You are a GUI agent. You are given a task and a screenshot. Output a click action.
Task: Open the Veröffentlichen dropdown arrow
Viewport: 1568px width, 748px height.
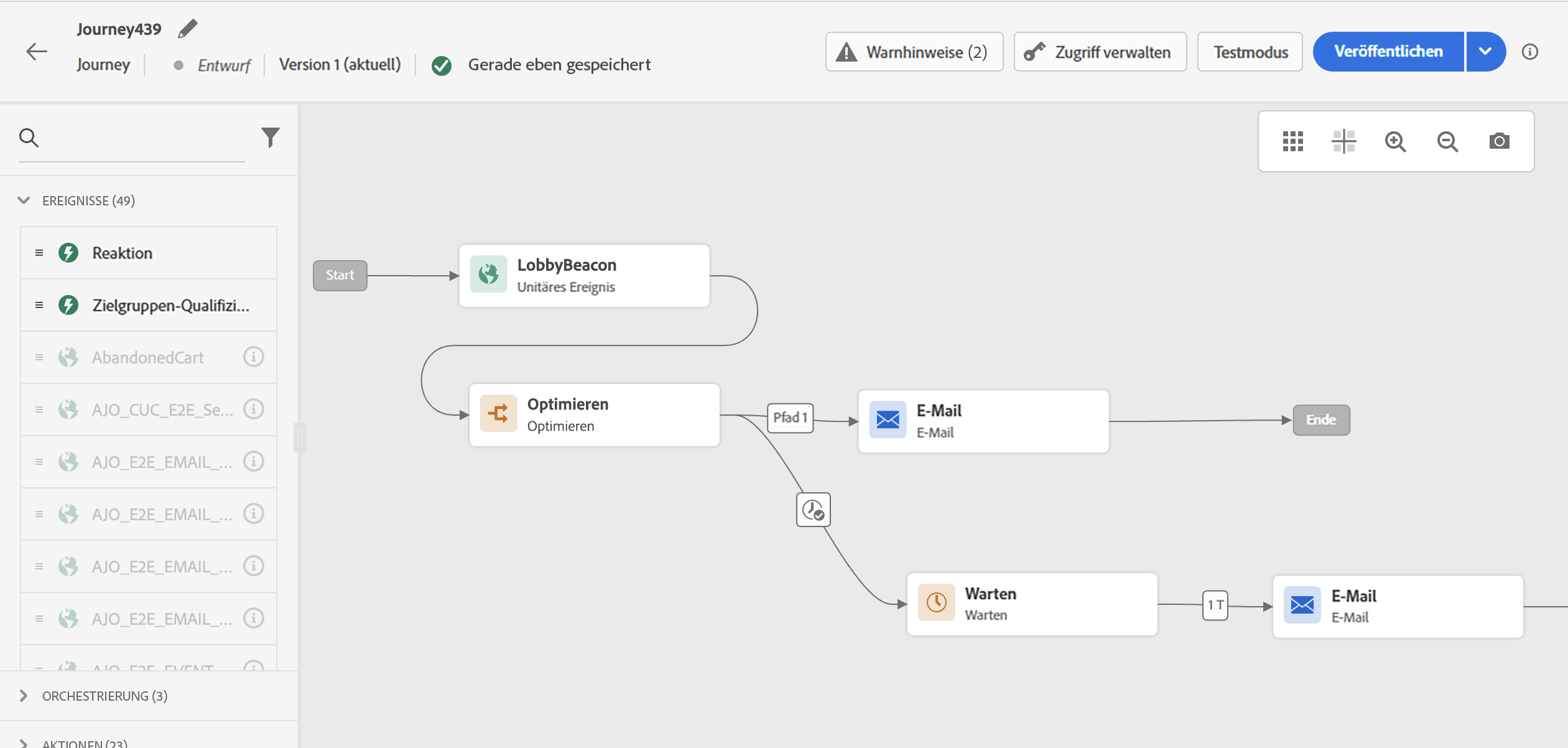[x=1485, y=52]
